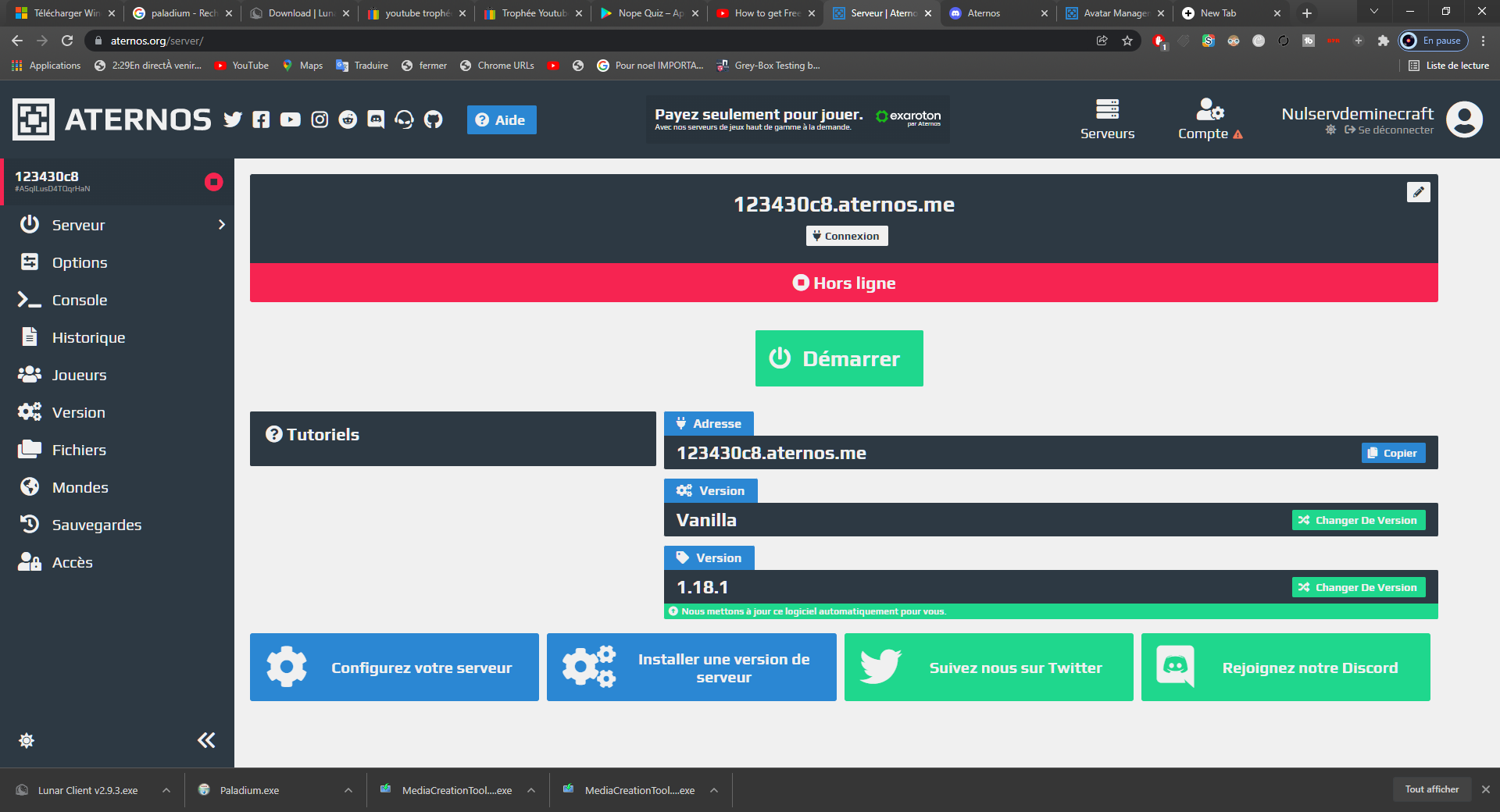Open options for Paladium.exe download
The height and width of the screenshot is (812, 1500).
tap(348, 790)
